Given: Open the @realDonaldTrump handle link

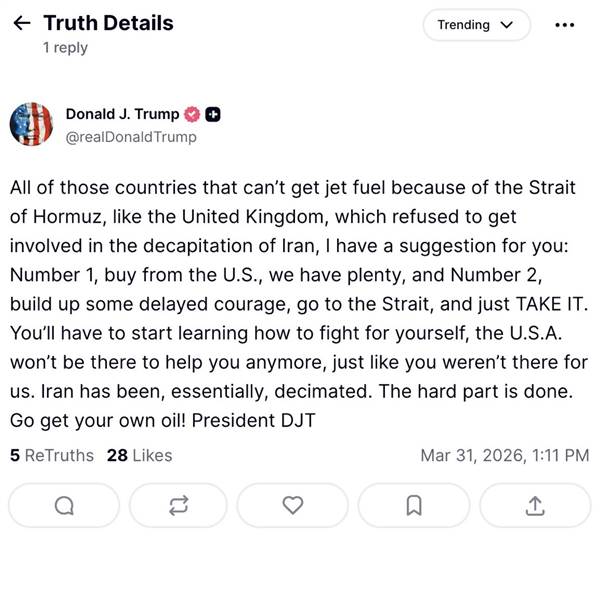Looking at the screenshot, I should tap(131, 137).
